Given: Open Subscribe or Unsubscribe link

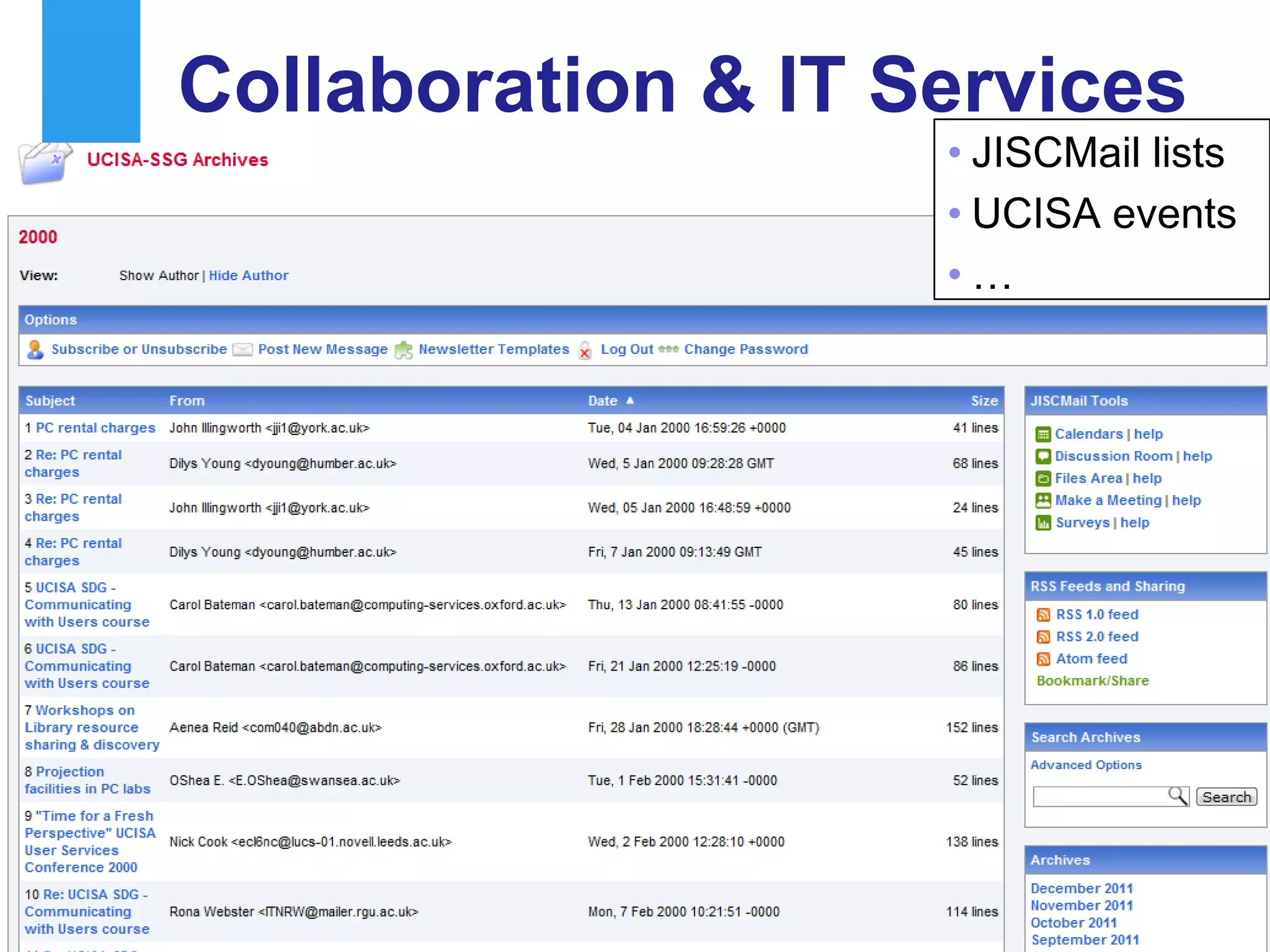Looking at the screenshot, I should coord(139,350).
